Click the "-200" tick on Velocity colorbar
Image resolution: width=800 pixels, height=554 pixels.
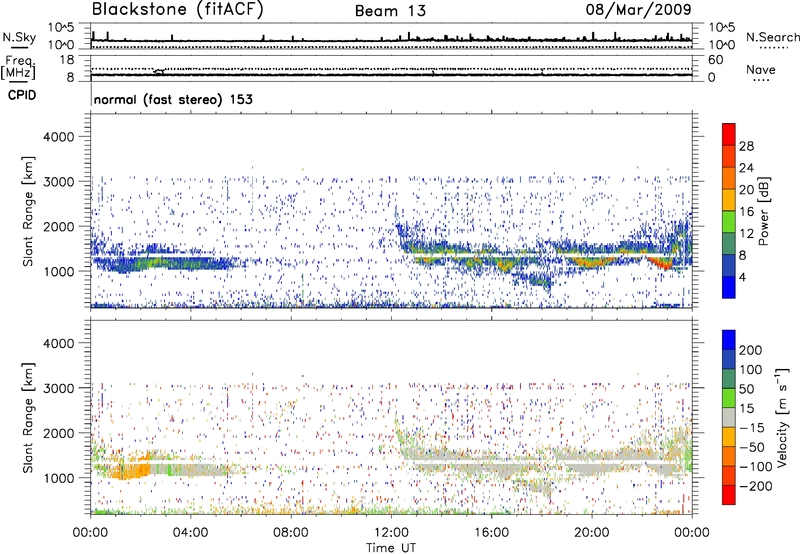[755, 486]
